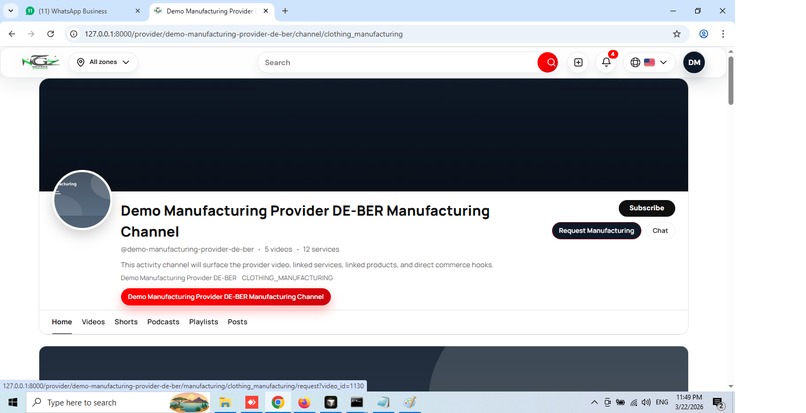Click the CLOTHING_MANUFACTURING label
Image resolution: width=806 pixels, height=413 pixels.
pyautogui.click(x=287, y=278)
